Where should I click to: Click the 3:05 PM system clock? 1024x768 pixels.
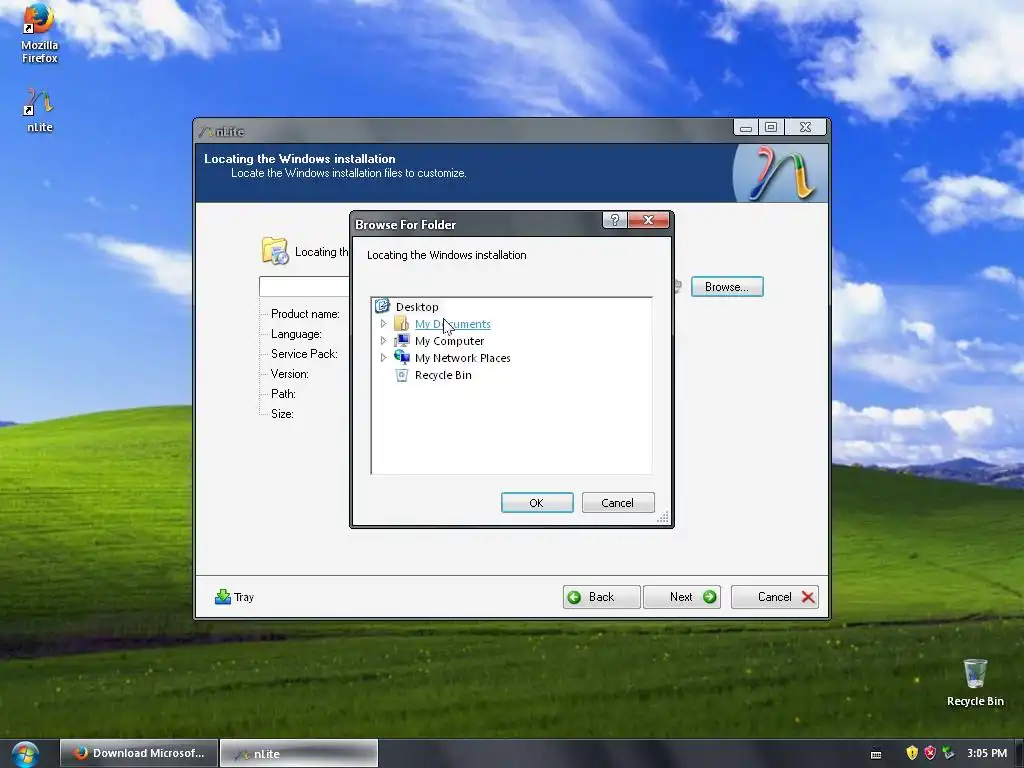[987, 753]
